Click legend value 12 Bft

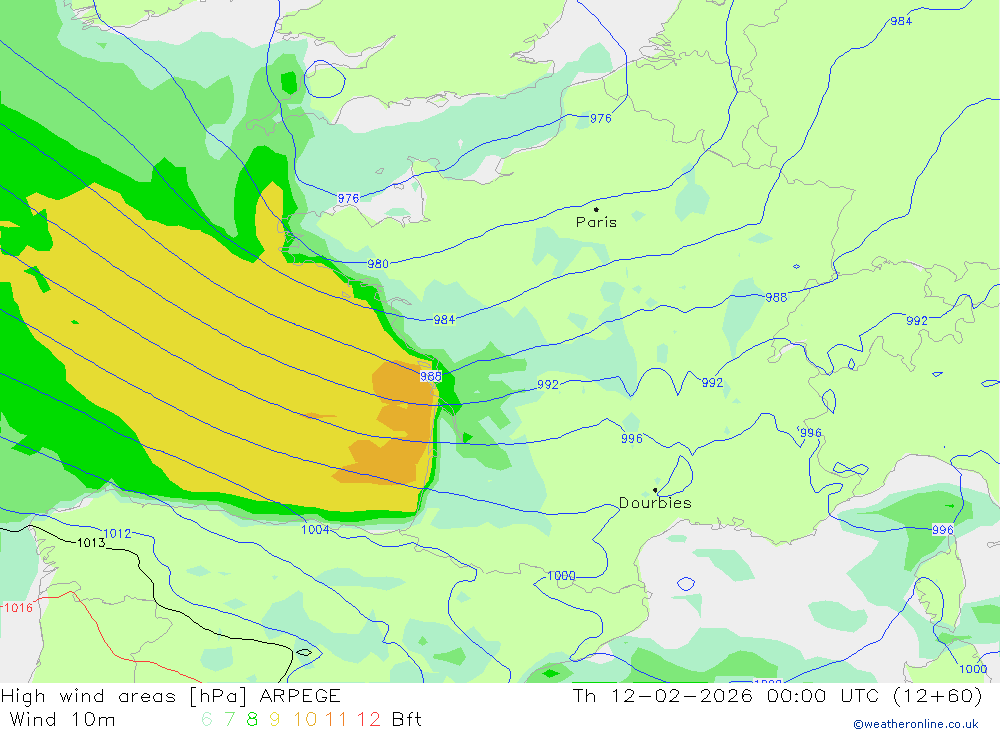click(368, 720)
